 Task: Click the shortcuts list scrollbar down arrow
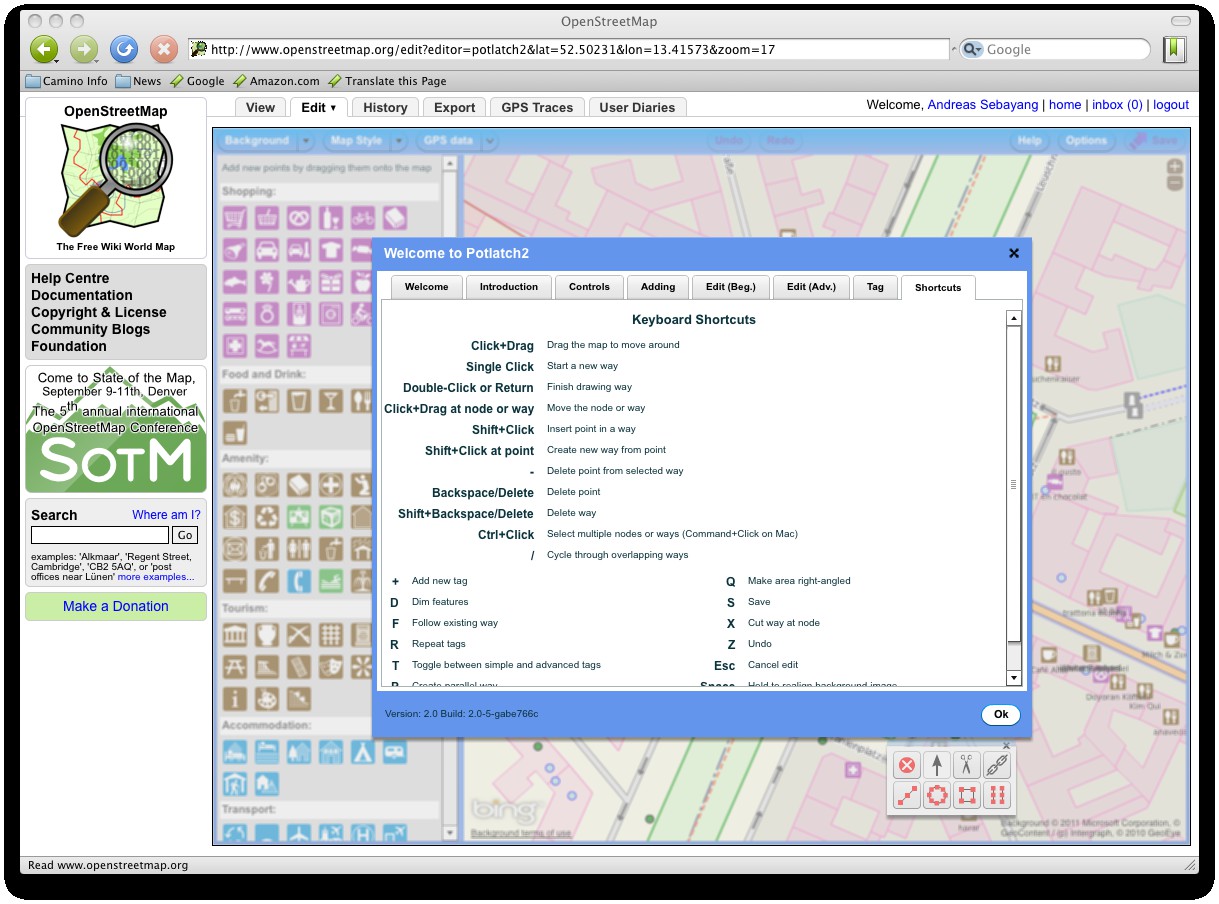pos(1013,678)
